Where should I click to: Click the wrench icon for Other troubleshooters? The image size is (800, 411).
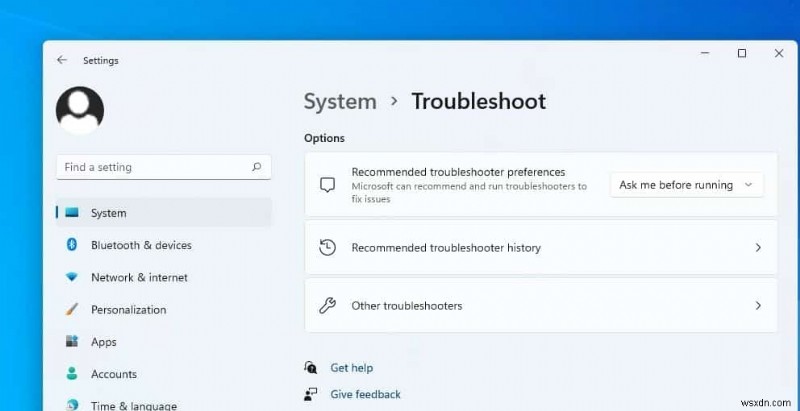point(327,305)
